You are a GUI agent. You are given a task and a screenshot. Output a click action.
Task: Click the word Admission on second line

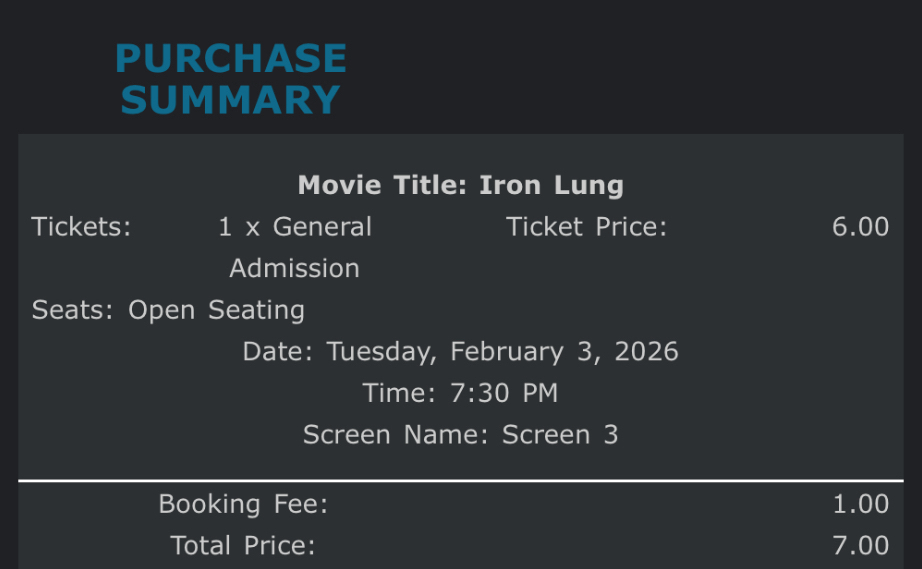[x=294, y=269]
